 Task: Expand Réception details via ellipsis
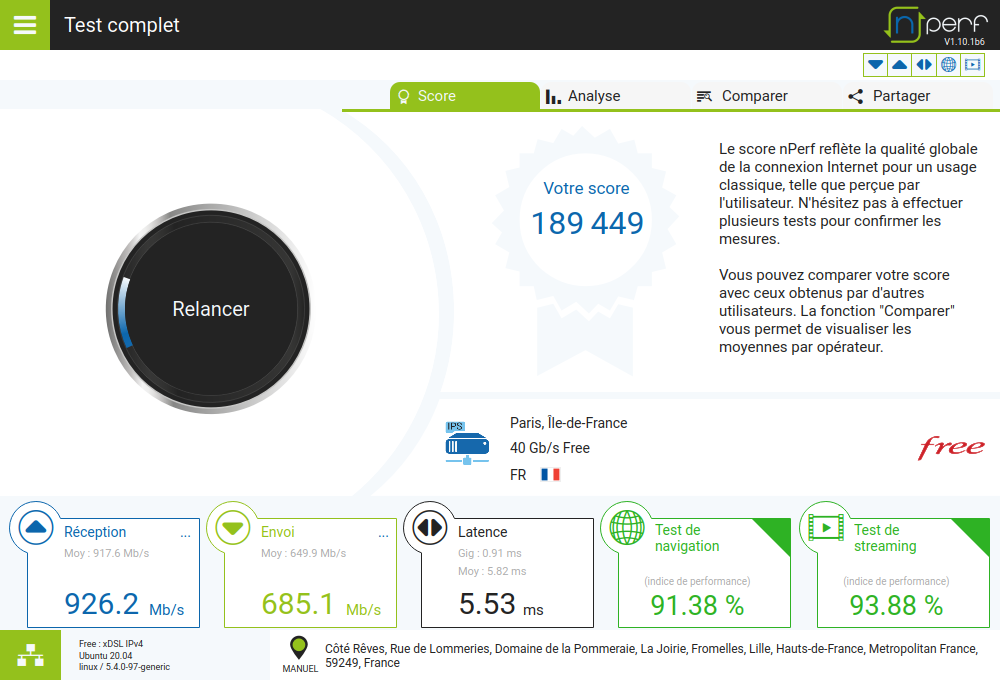point(186,535)
